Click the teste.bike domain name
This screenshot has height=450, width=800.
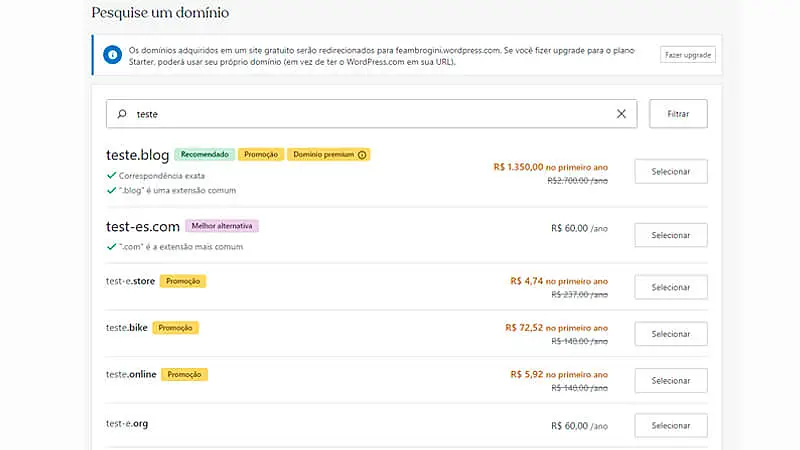pyautogui.click(x=127, y=328)
